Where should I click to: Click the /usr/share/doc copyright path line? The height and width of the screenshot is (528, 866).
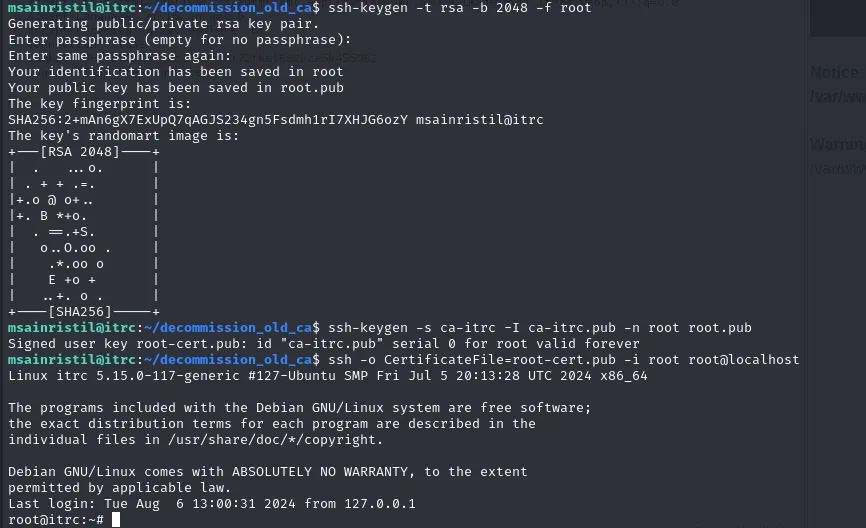195,440
